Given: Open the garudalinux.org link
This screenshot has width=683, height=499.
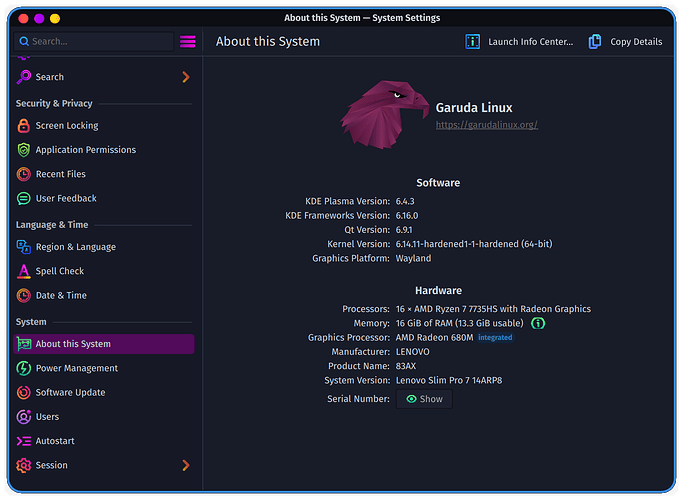Looking at the screenshot, I should (x=487, y=125).
